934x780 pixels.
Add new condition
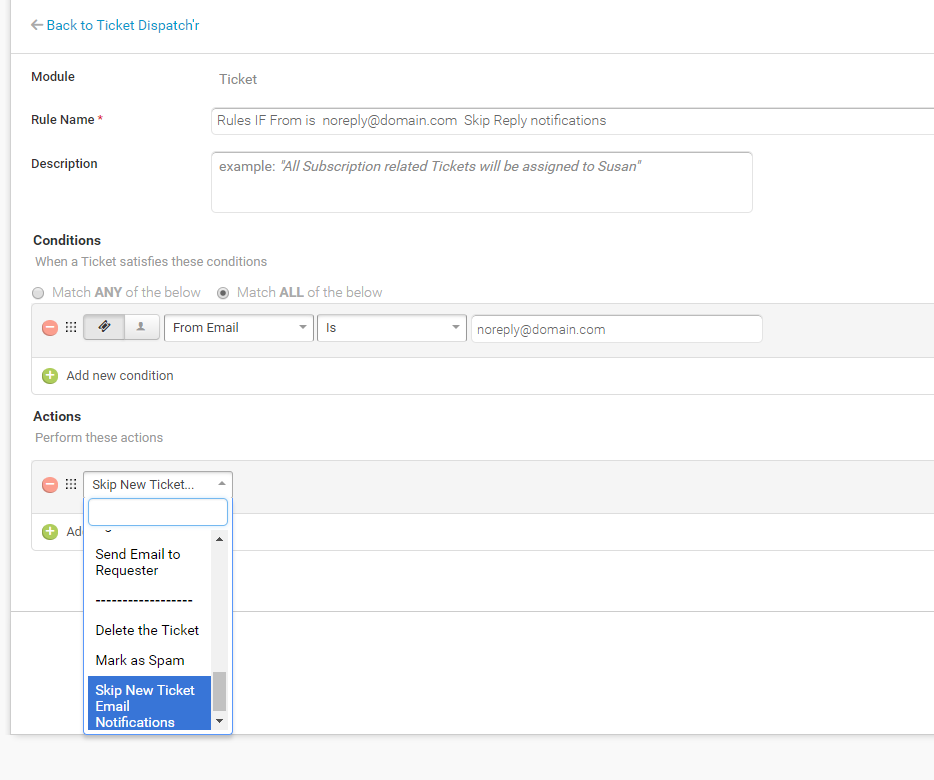120,376
